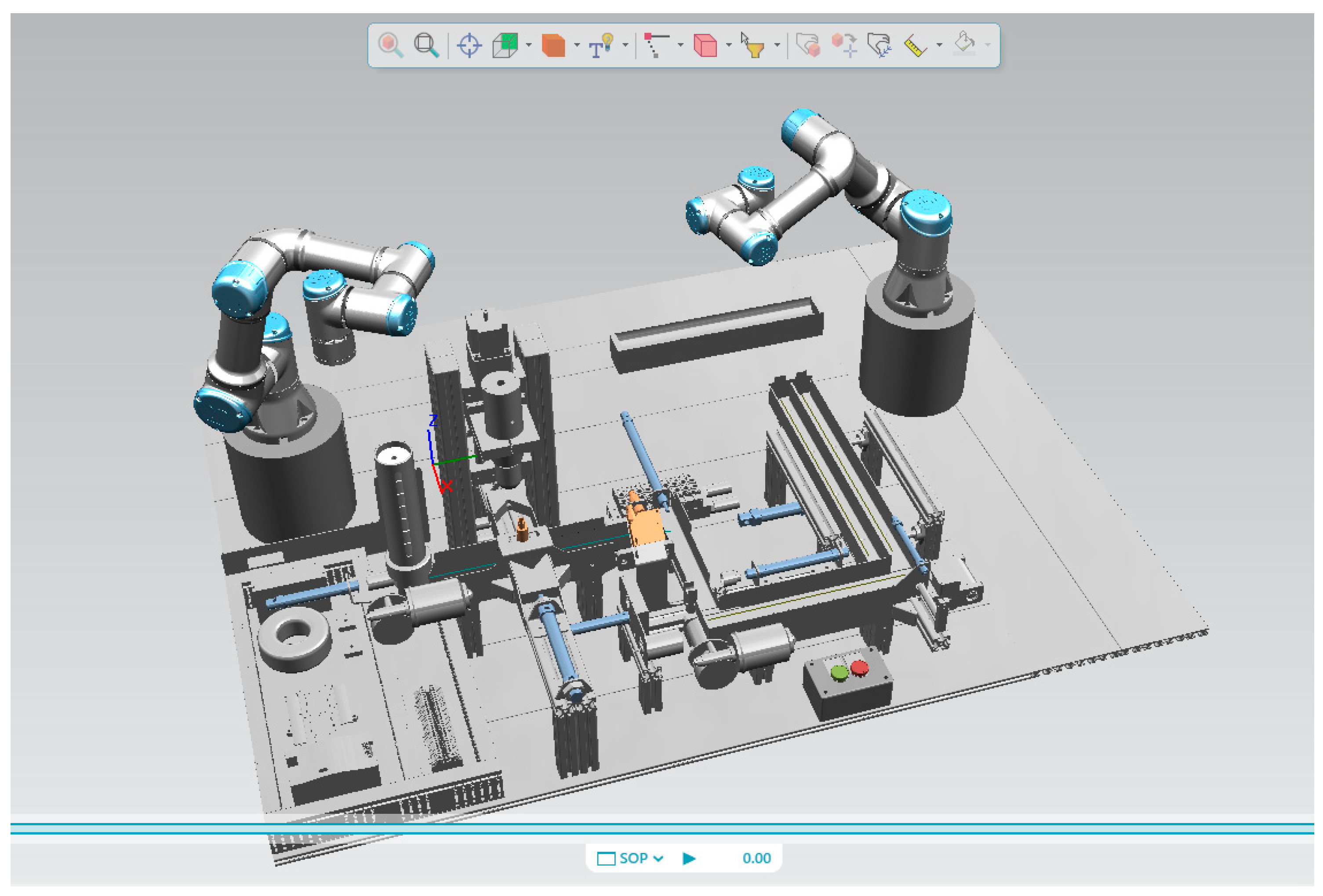Click the Modify Color paint bucket icon
1323x896 pixels.
tap(964, 45)
